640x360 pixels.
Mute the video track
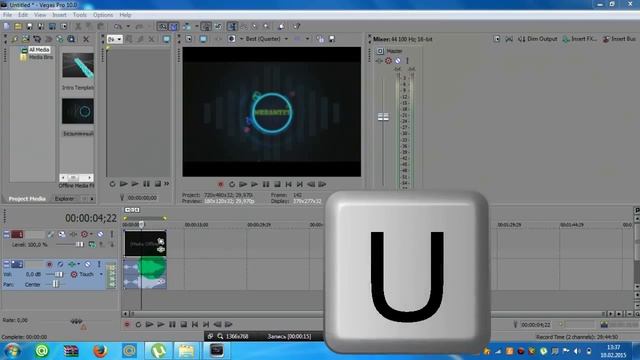click(100, 234)
